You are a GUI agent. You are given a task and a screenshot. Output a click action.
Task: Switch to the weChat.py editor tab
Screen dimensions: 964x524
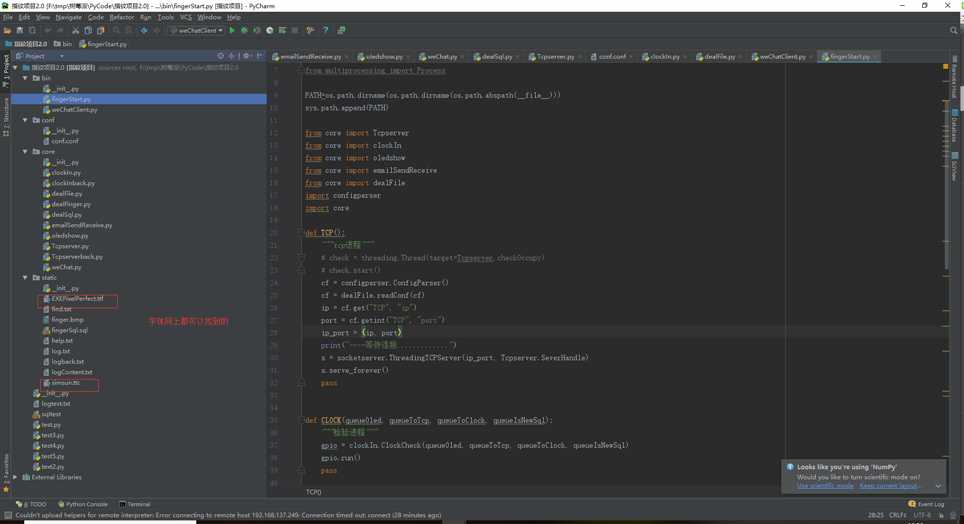click(441, 57)
